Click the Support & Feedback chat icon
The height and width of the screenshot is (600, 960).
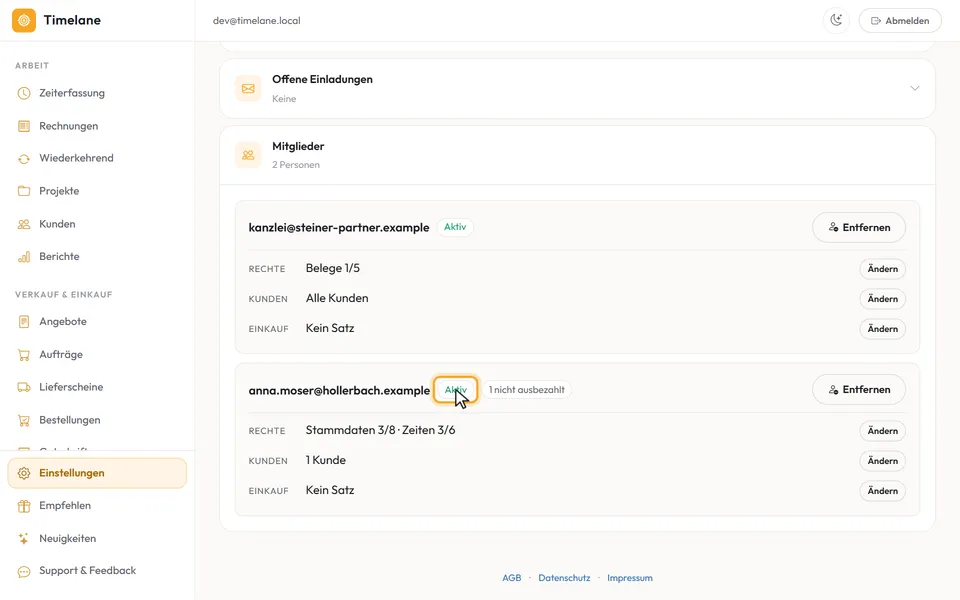pos(24,571)
